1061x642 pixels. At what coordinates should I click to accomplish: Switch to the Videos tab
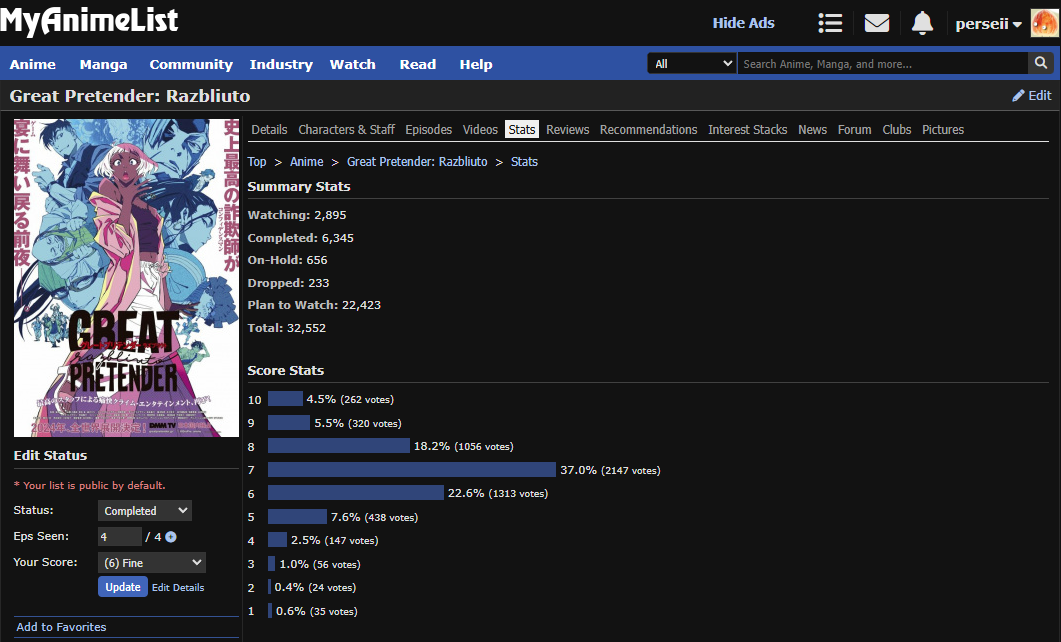pyautogui.click(x=480, y=129)
